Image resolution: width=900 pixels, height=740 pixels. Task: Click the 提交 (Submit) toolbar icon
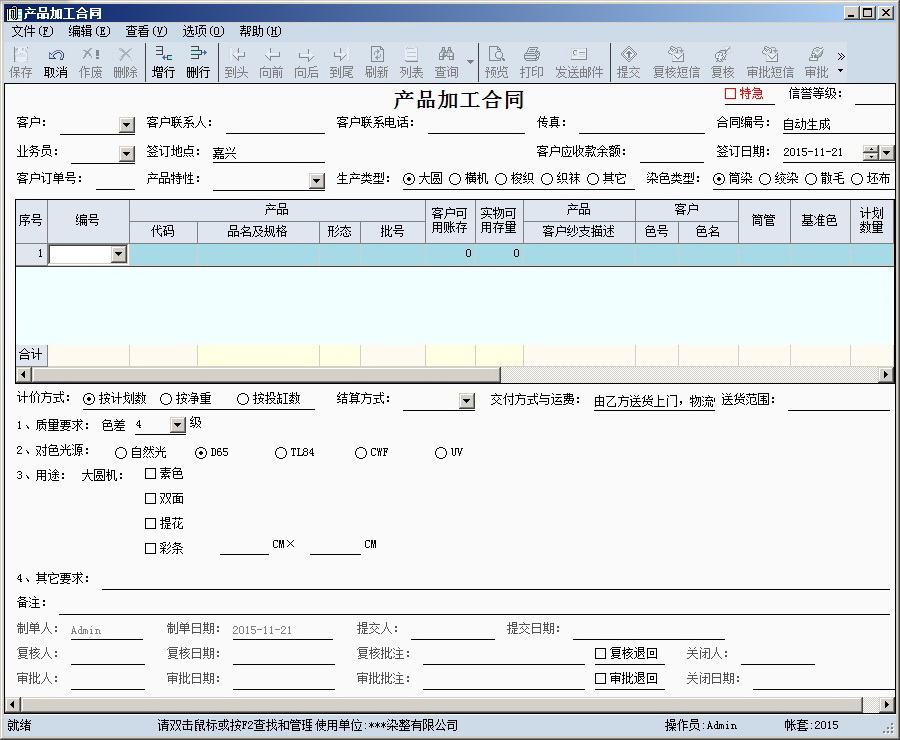pos(629,62)
